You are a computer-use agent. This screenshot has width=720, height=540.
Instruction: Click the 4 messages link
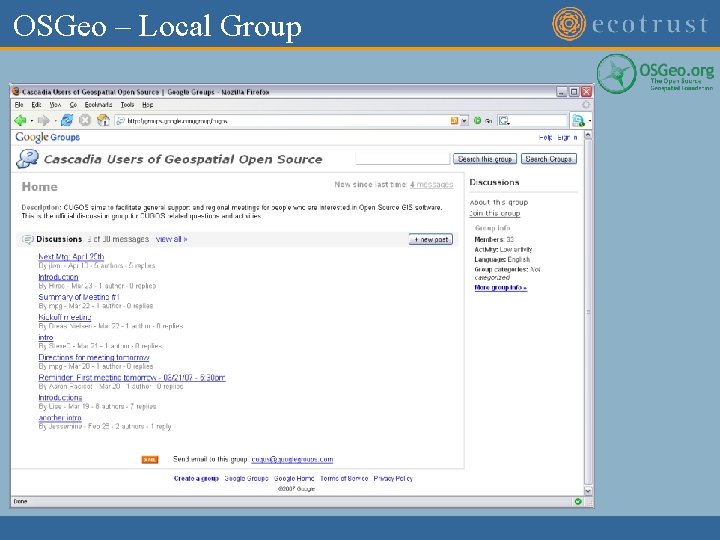[432, 185]
